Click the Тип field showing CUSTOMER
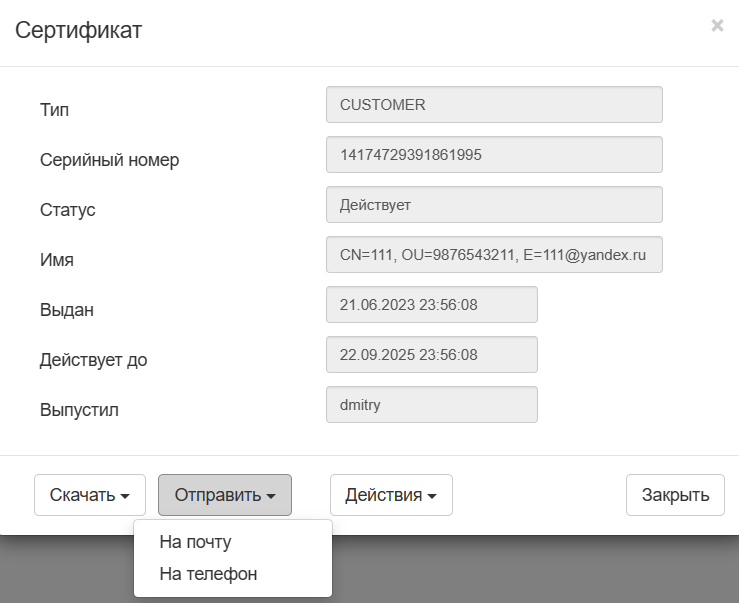This screenshot has width=739, height=603. pyautogui.click(x=494, y=105)
